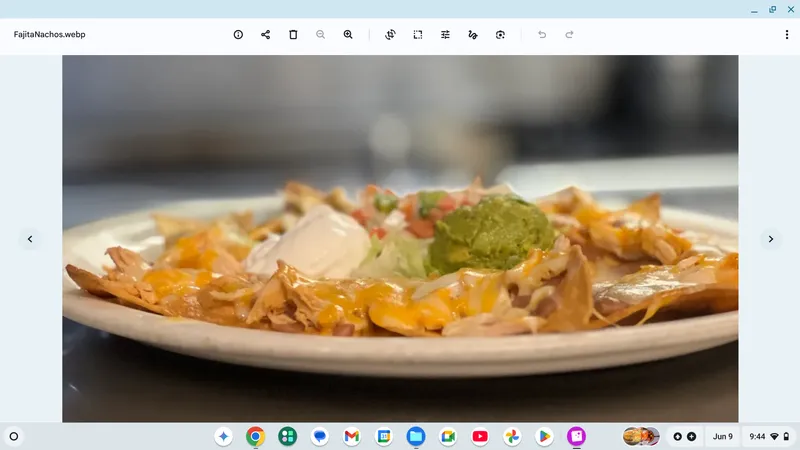The image size is (800, 450).
Task: Open the Gemini sparkle app in shelf
Action: coord(223,436)
